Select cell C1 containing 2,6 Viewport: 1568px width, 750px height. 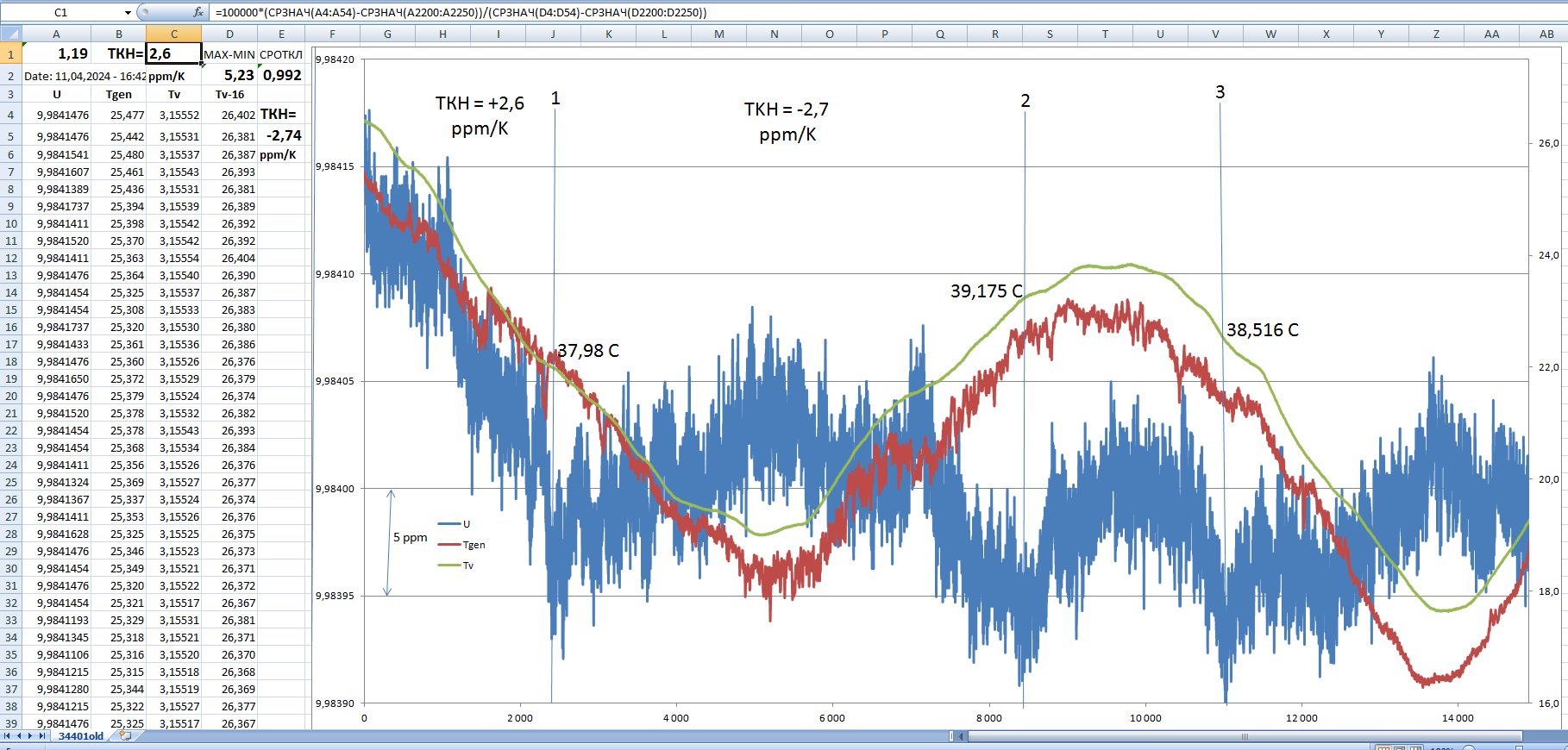click(x=174, y=53)
